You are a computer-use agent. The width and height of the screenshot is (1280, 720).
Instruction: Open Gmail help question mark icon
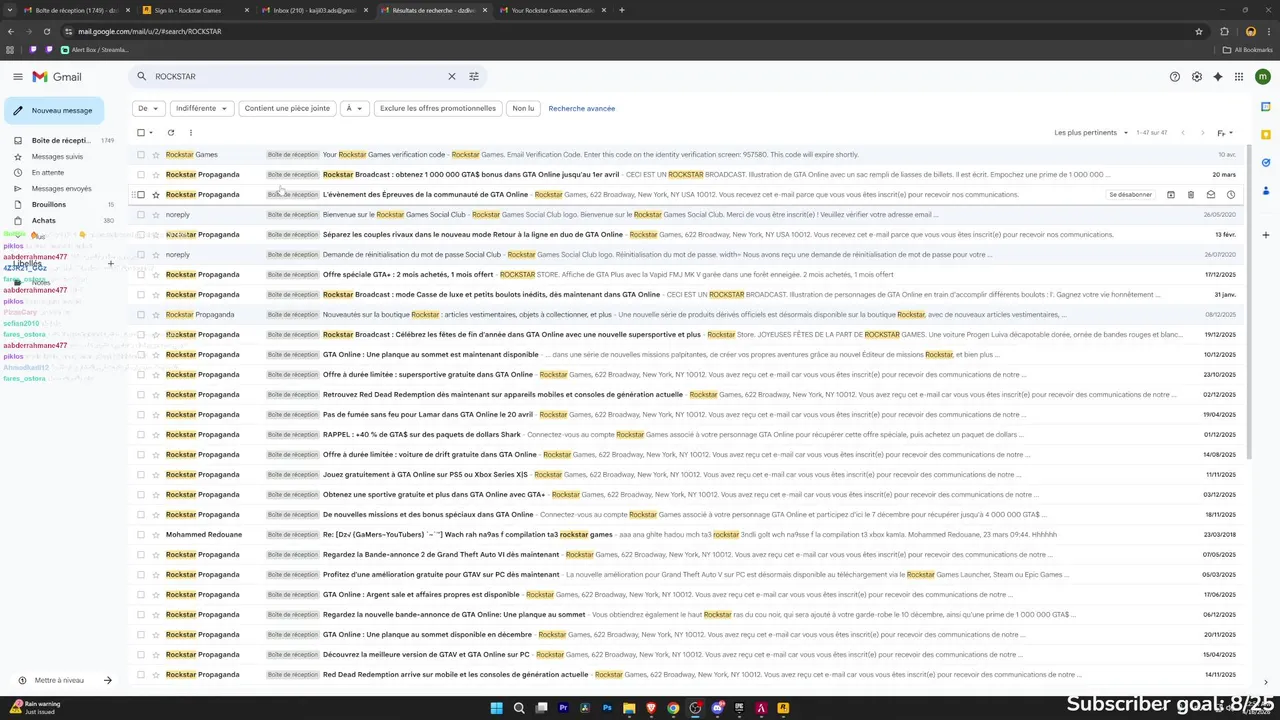tap(1175, 77)
